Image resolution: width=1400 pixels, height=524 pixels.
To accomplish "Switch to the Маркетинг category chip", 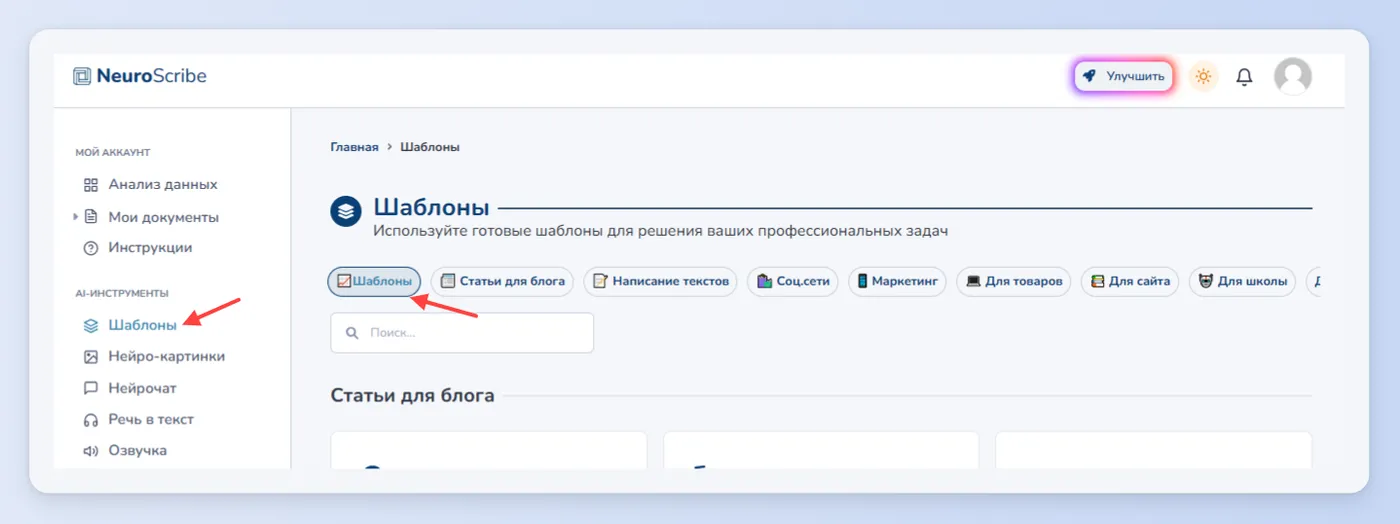I will click(x=897, y=282).
